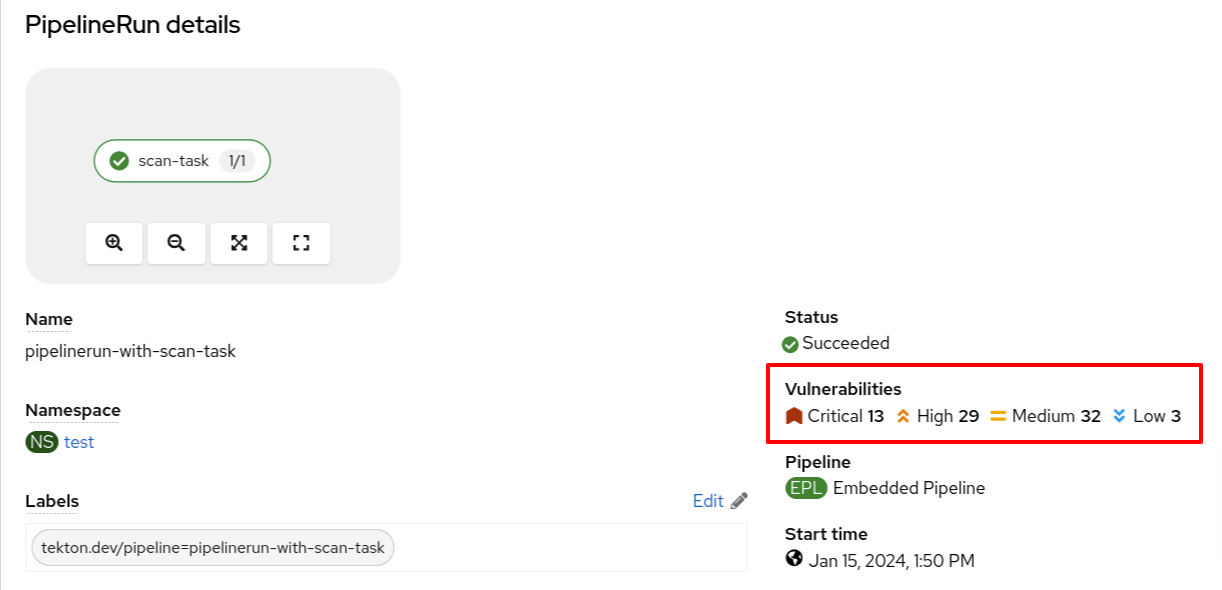Select the scan-task pipeline node
Image resolution: width=1222 pixels, height=590 pixels.
coord(173,161)
